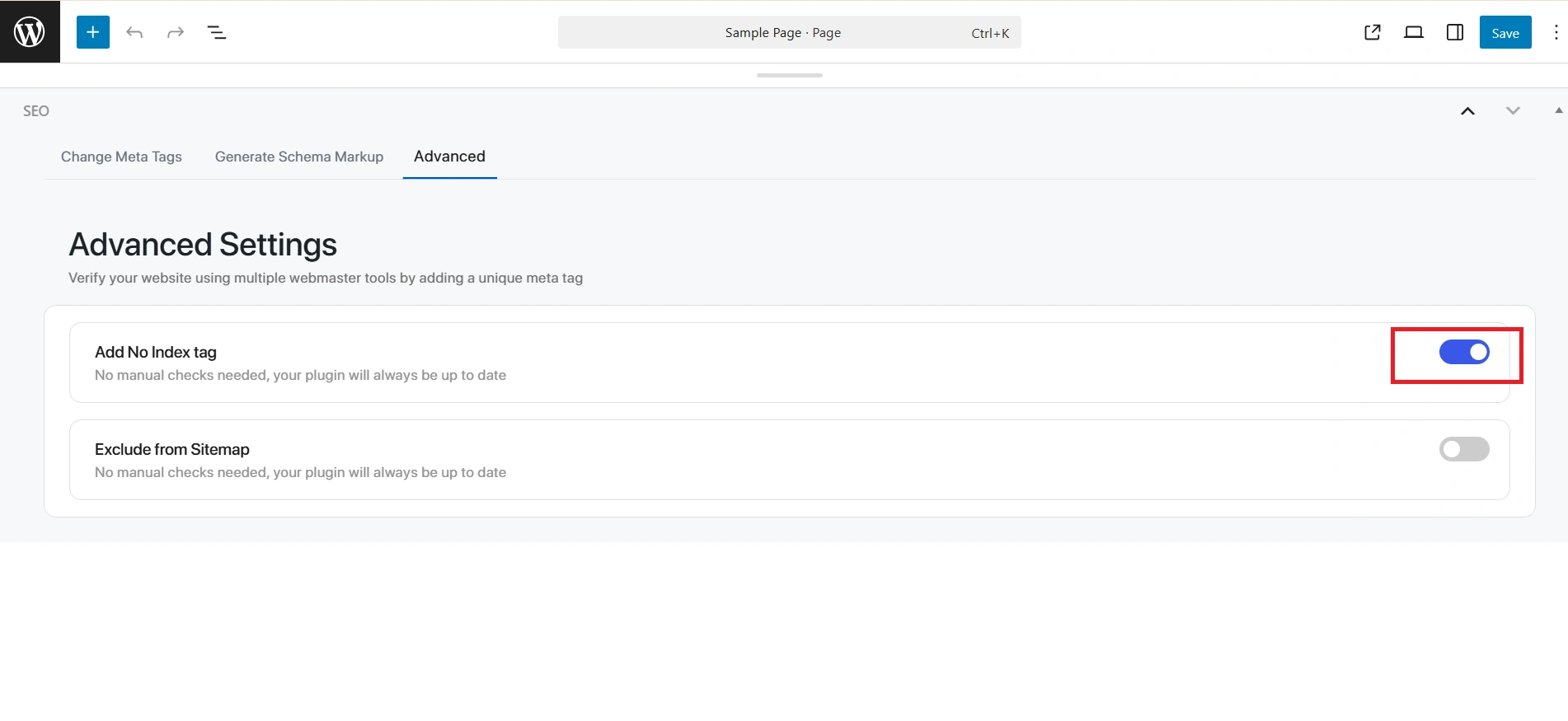
Task: Disable the Add No Index tag toggle
Action: click(1464, 352)
